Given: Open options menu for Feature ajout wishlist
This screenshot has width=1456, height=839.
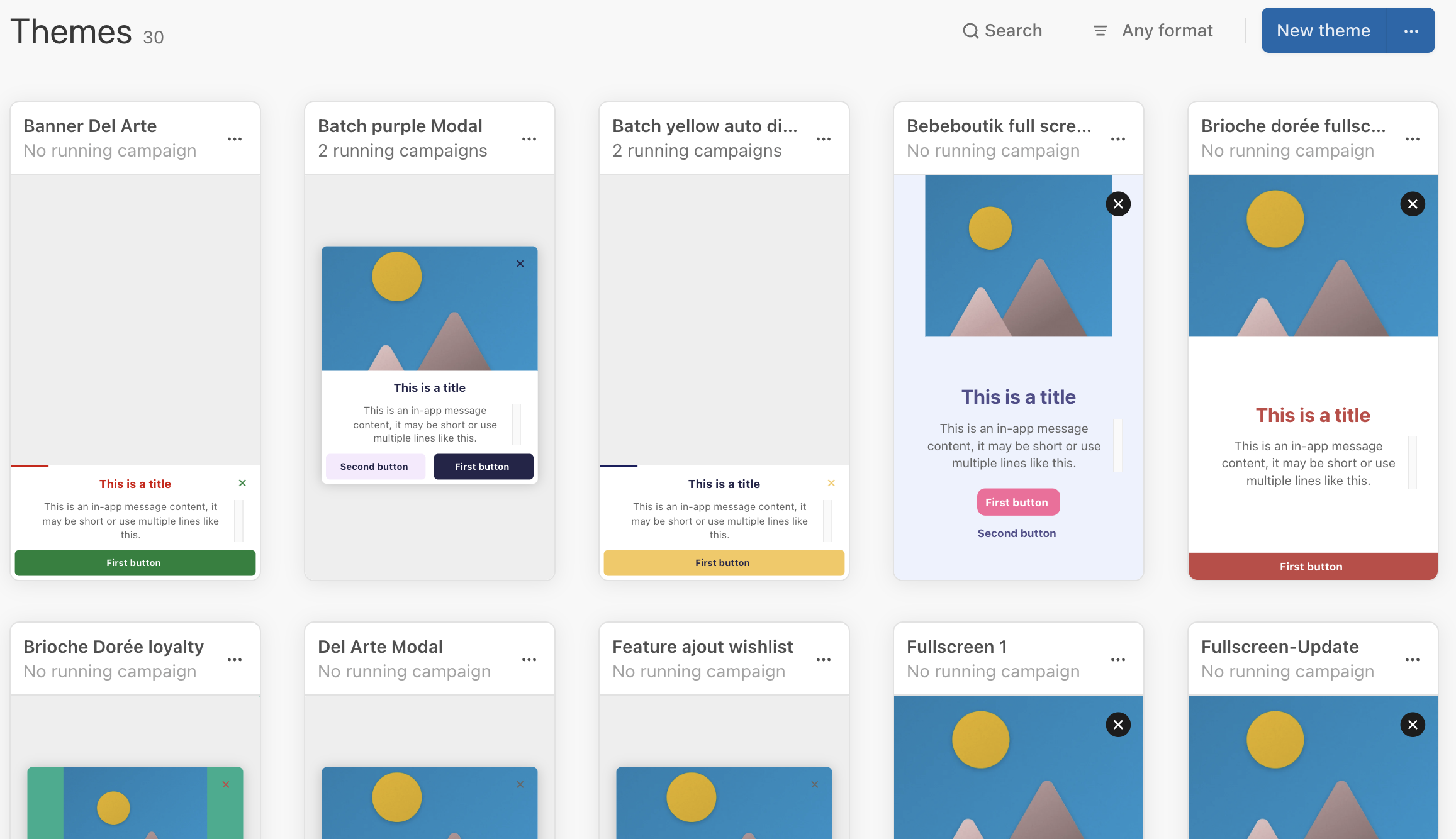Looking at the screenshot, I should click(824, 660).
